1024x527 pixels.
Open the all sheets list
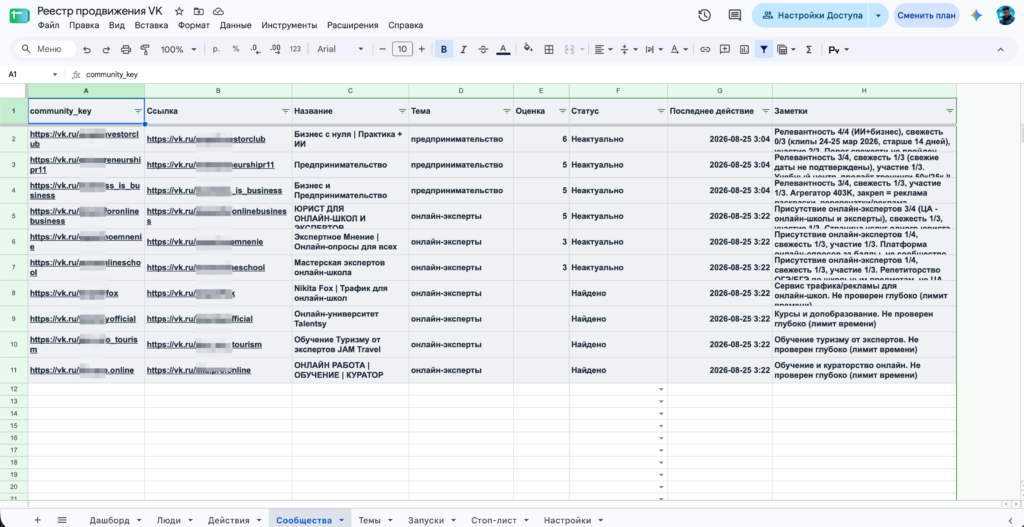coord(62,520)
